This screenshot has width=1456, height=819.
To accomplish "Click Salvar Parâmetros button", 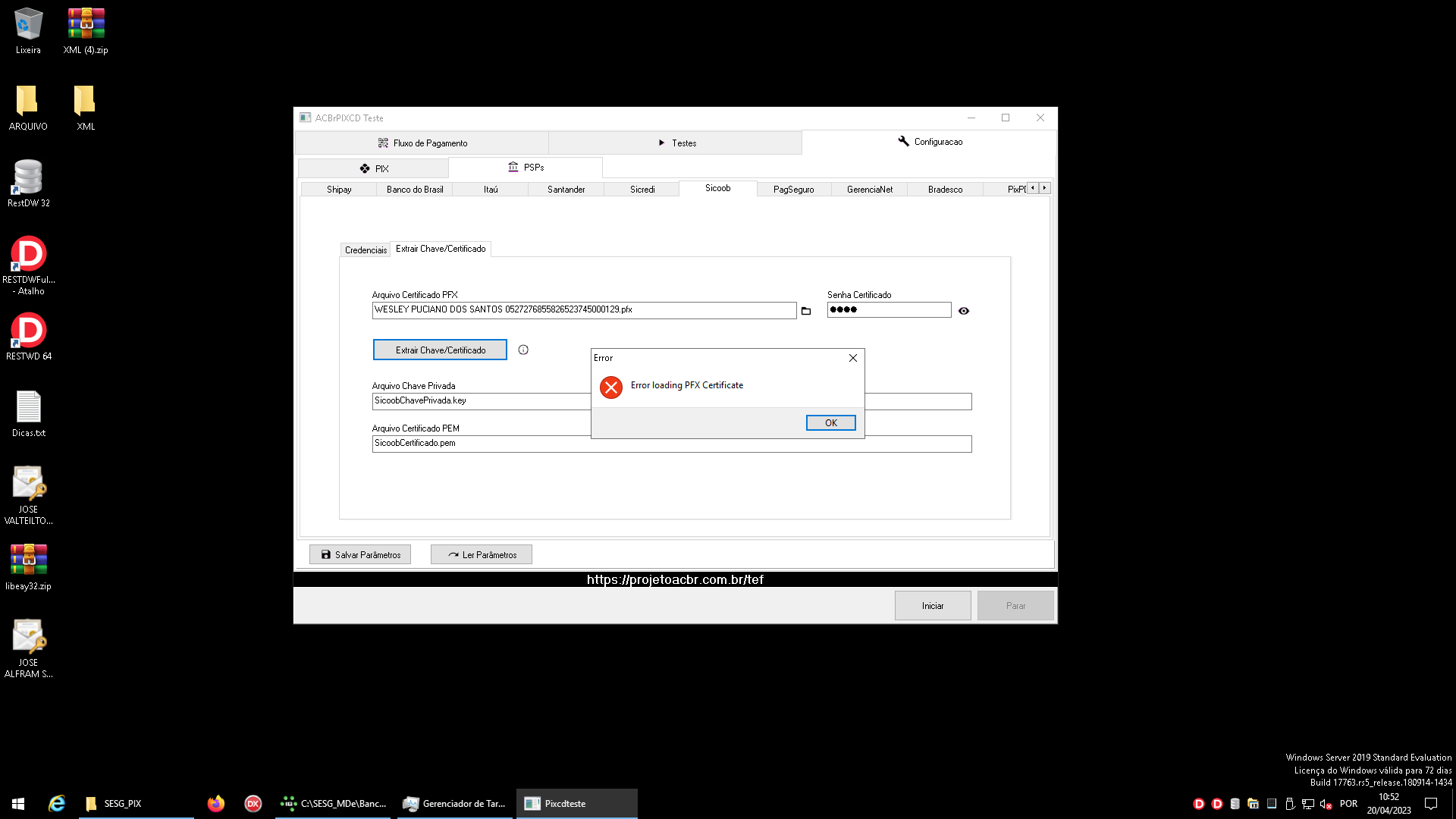I will click(x=360, y=554).
